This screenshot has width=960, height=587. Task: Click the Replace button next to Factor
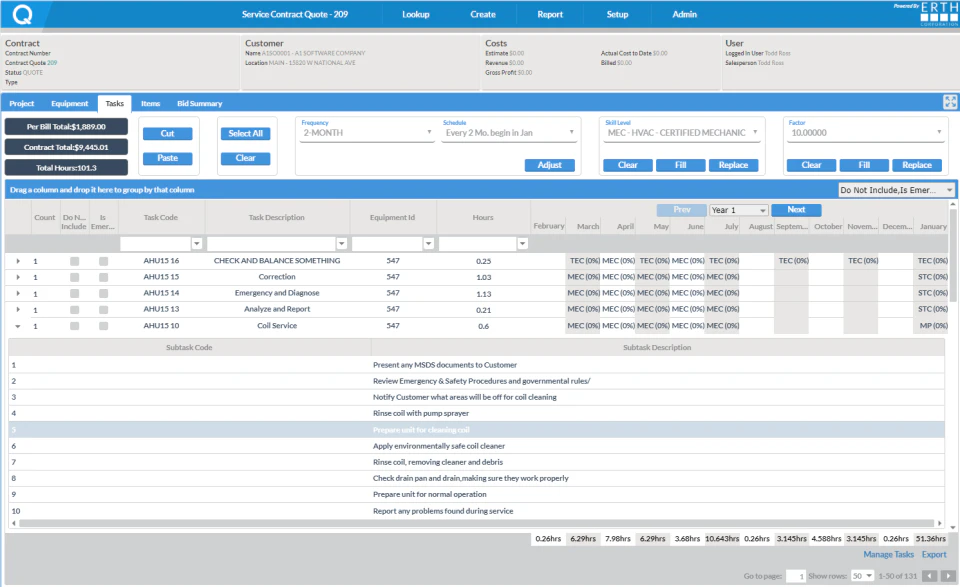point(917,165)
